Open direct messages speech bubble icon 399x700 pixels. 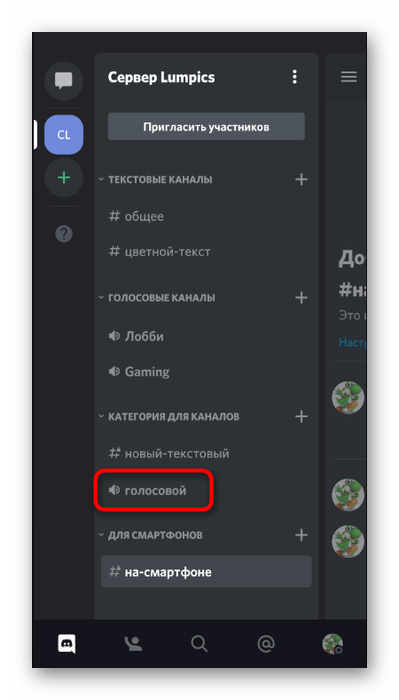[x=64, y=81]
